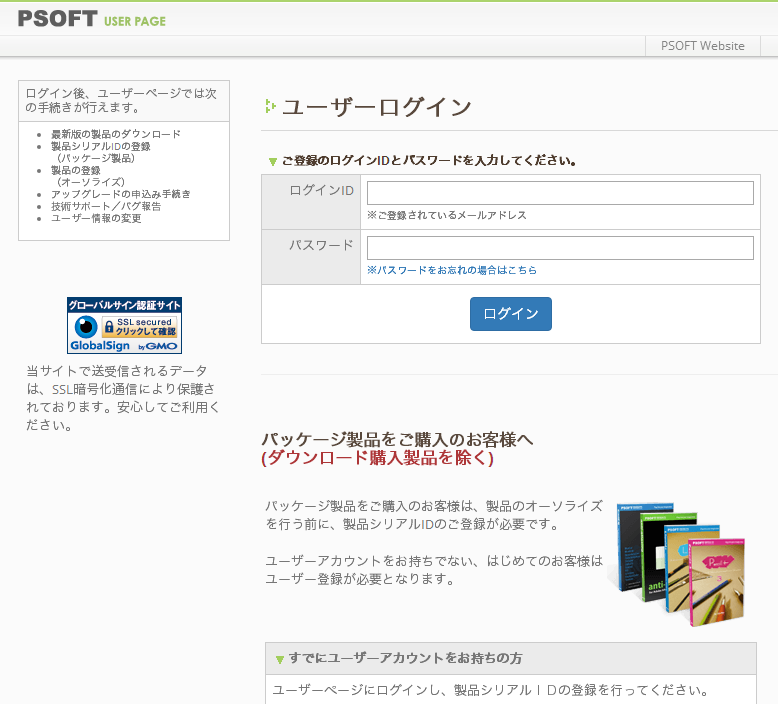Click heading パッケージ製品をご購入のお客様へ
The image size is (778, 704).
click(397, 440)
